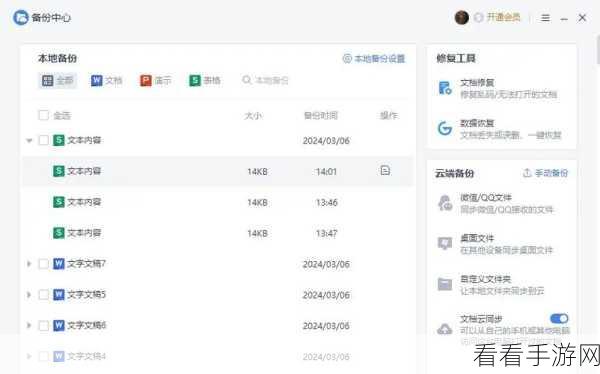Click the 文字文稿6 file name

[86, 325]
